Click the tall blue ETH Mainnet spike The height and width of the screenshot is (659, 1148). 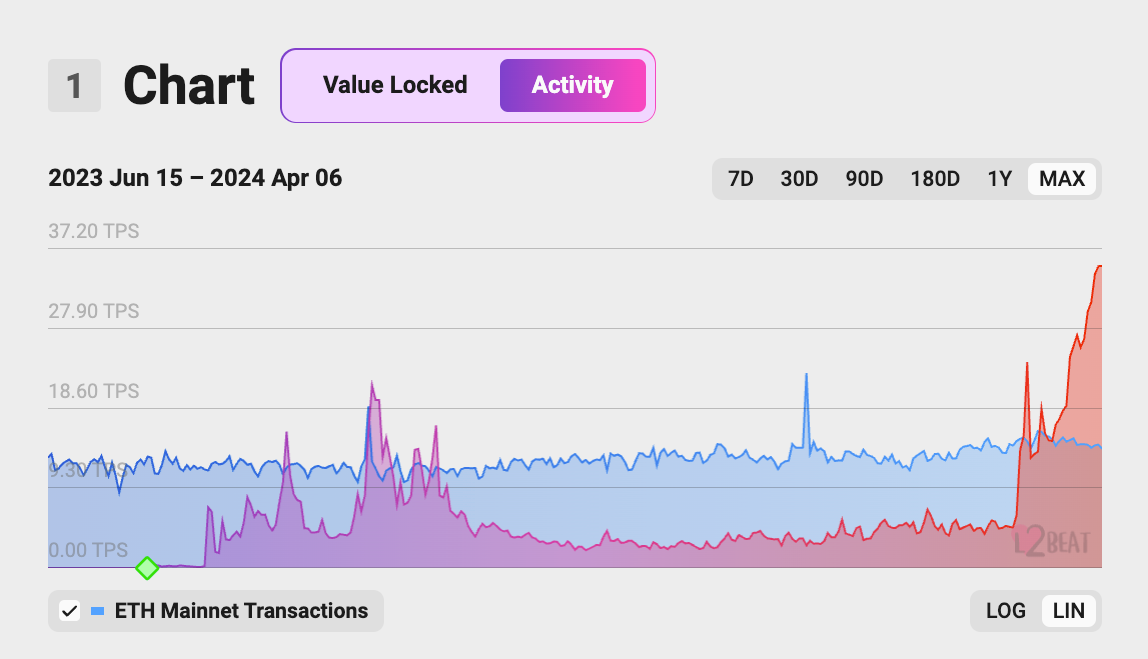[x=806, y=376]
